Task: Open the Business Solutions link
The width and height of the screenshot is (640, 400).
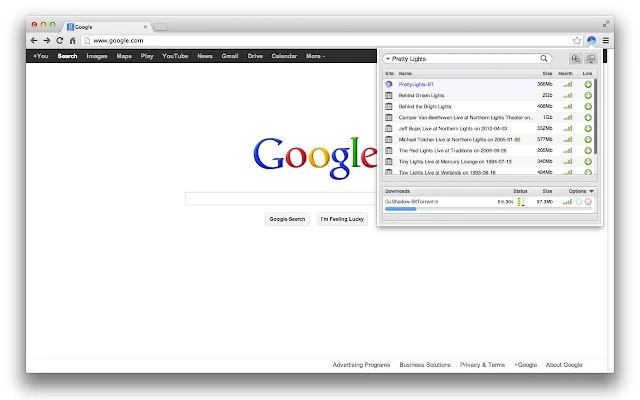Action: (x=425, y=364)
